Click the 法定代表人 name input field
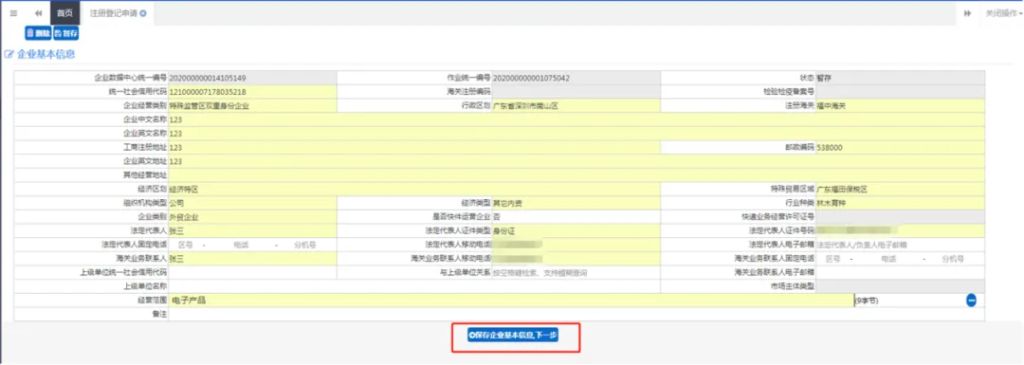1024x365 pixels. click(253, 230)
